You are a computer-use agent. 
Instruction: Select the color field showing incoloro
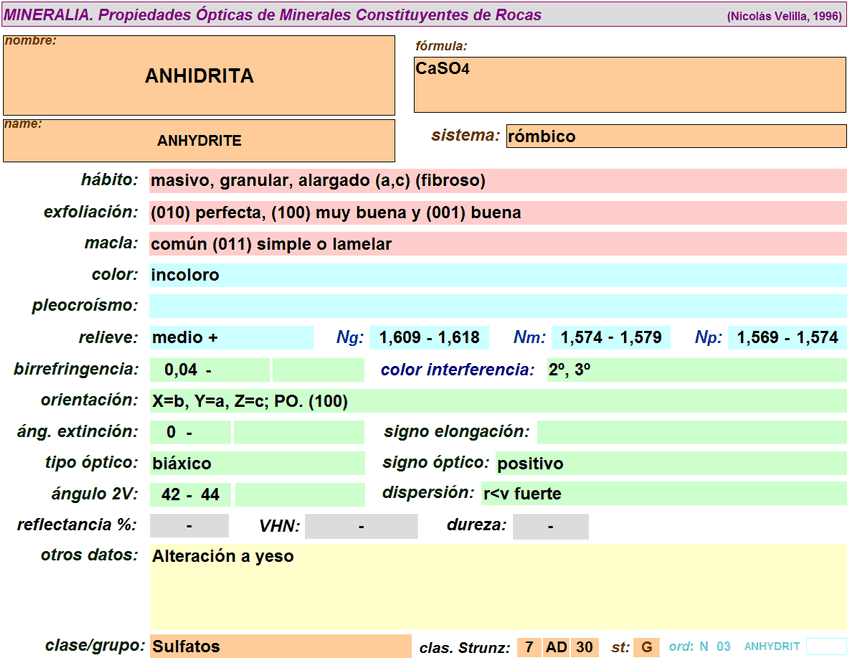point(497,275)
